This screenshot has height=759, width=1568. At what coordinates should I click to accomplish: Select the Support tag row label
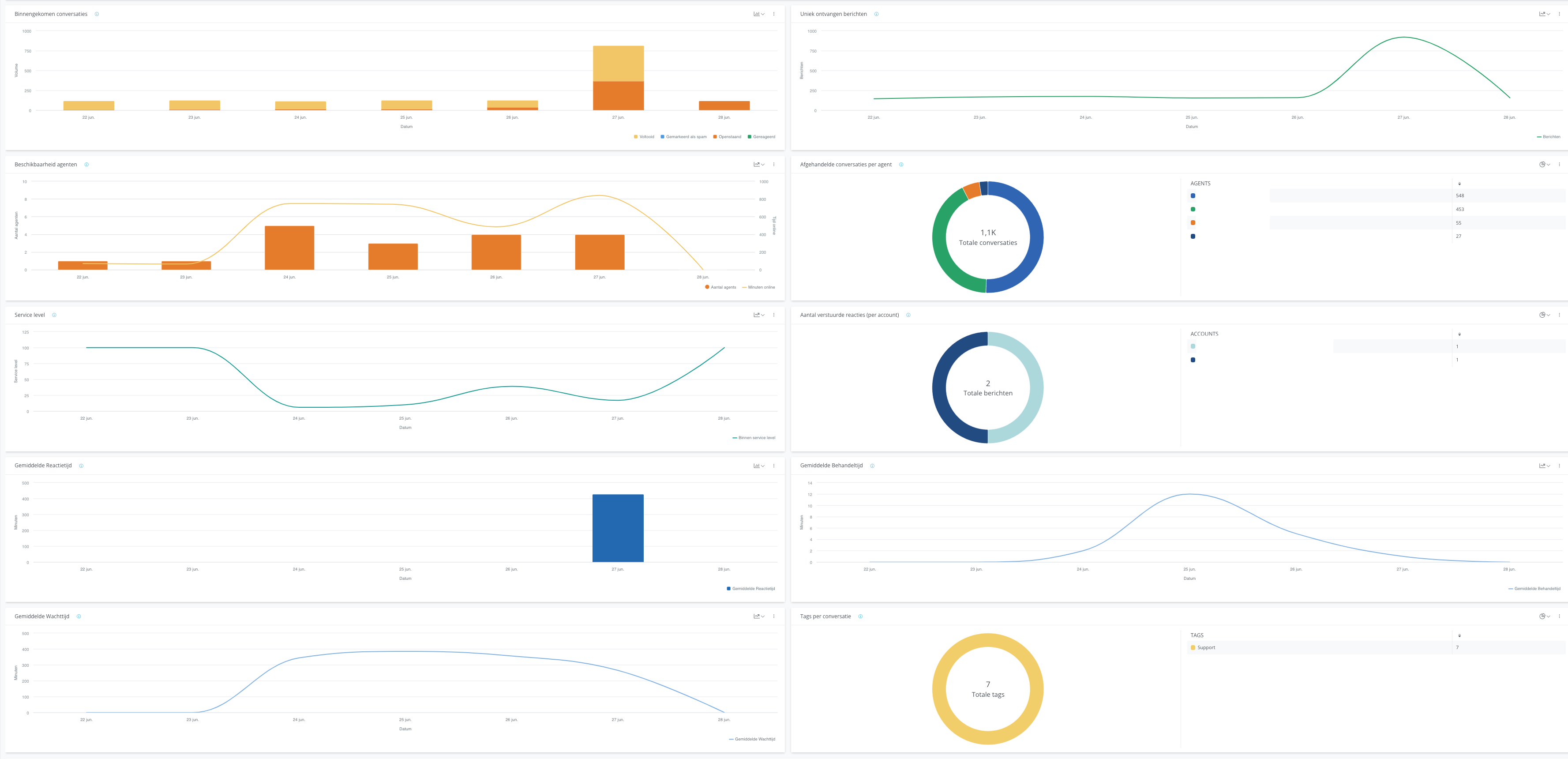tap(1206, 648)
